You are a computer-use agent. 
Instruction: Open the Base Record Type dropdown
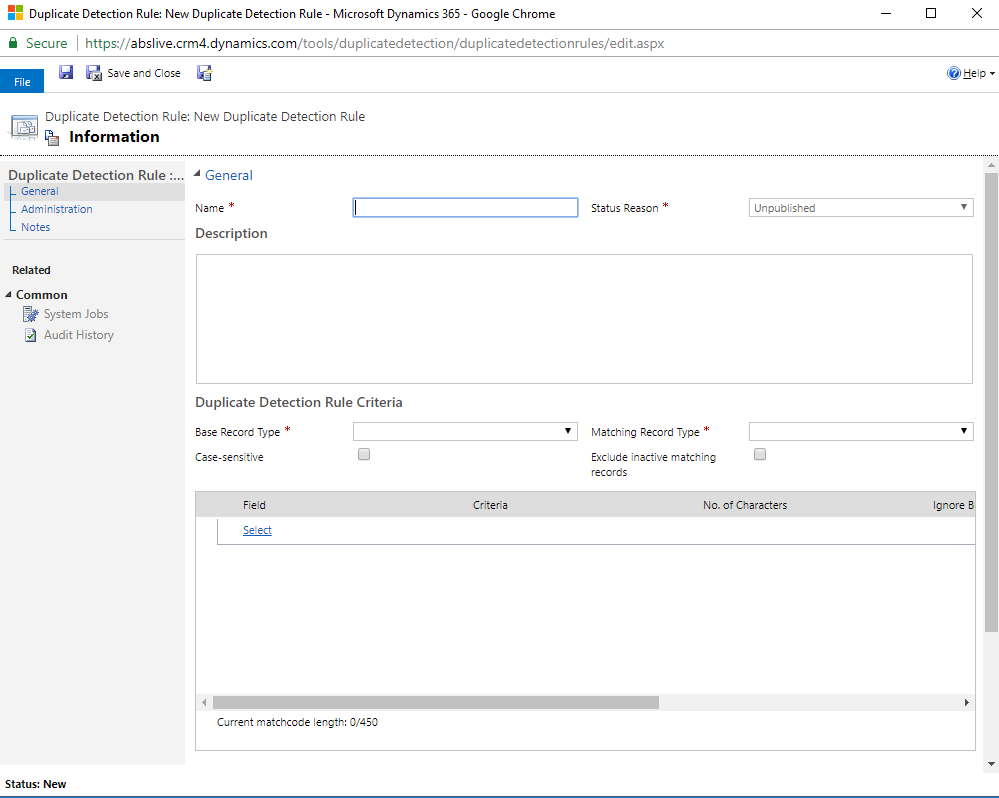click(x=465, y=431)
